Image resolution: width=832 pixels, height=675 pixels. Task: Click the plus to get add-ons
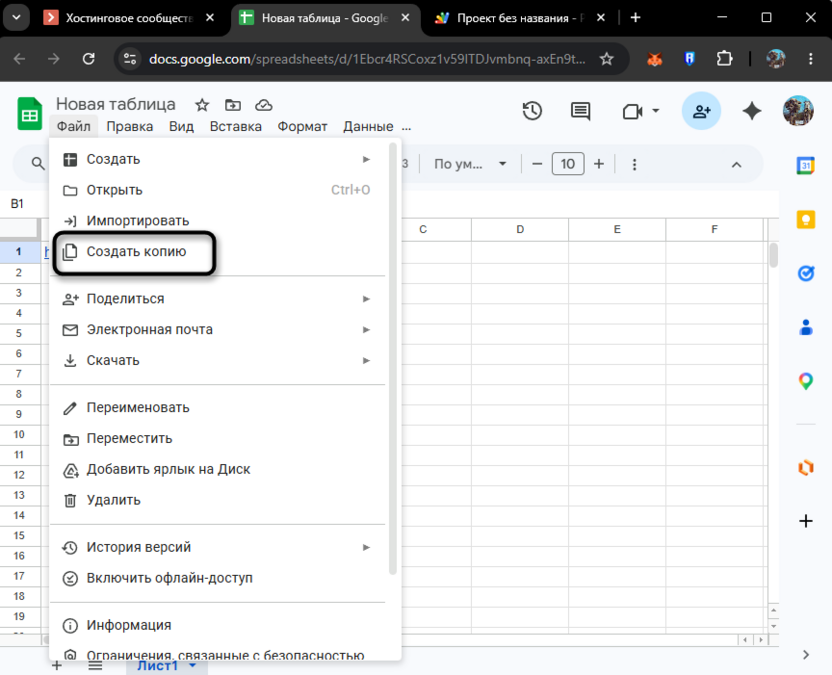coord(805,521)
